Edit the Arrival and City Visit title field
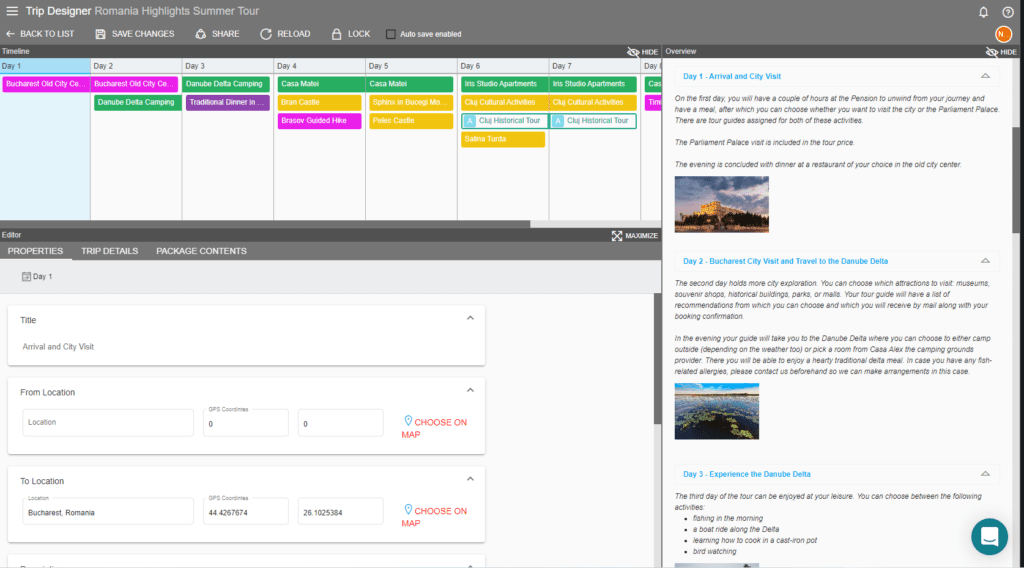The width and height of the screenshot is (1024, 568). [x=246, y=347]
